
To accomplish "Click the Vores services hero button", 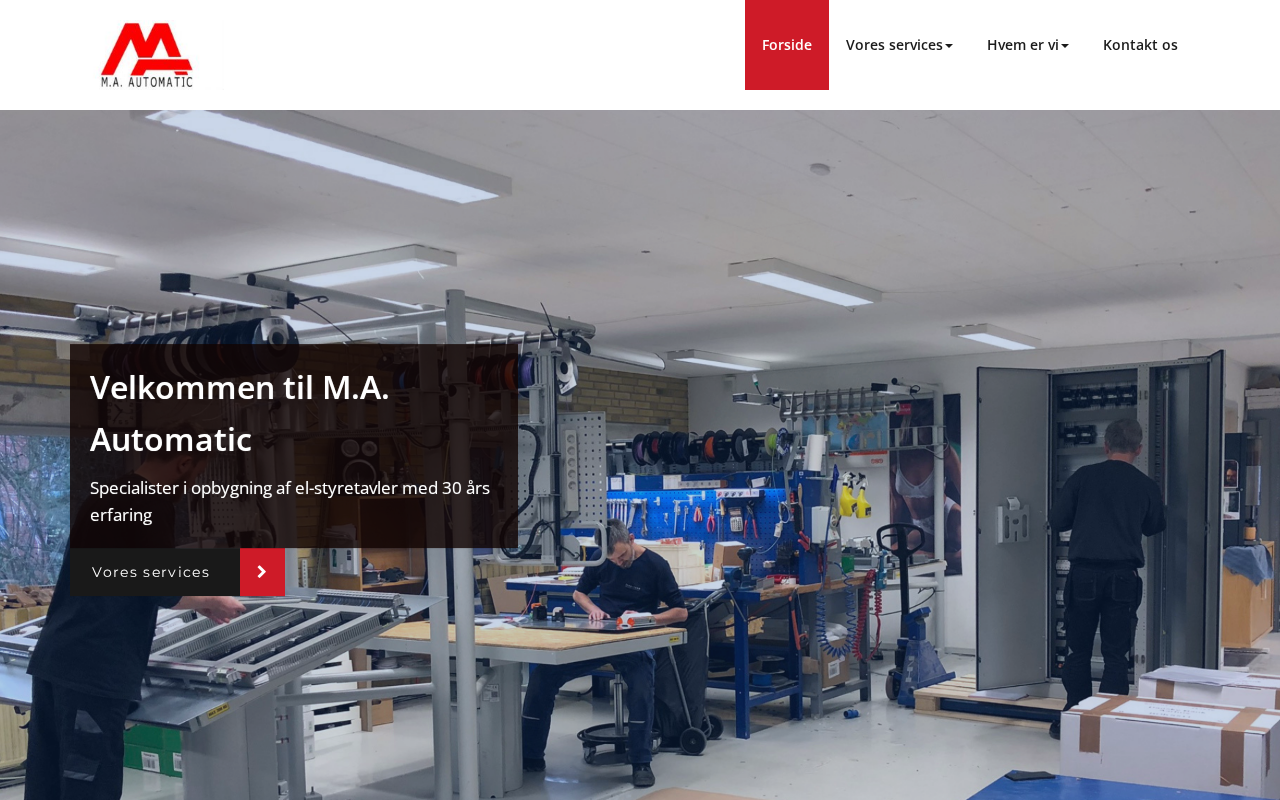I will (178, 572).
